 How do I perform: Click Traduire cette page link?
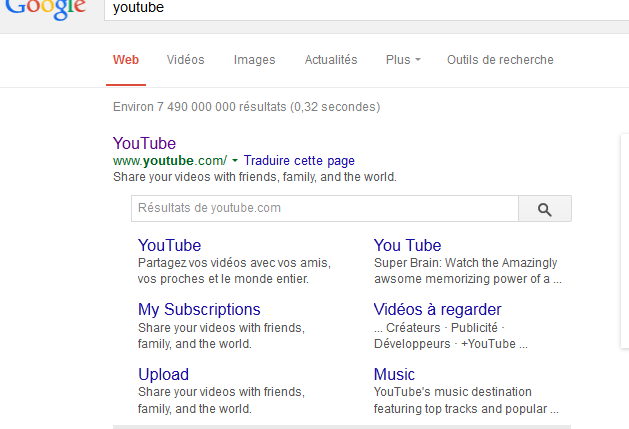[x=299, y=161]
